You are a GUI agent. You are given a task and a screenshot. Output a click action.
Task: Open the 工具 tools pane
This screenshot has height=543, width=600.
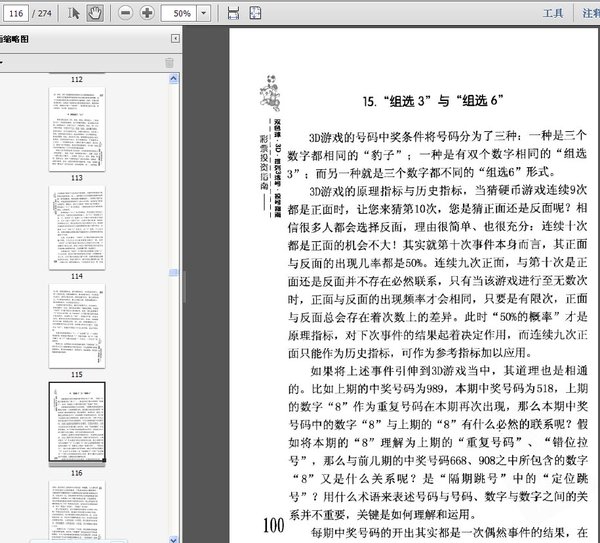(553, 13)
